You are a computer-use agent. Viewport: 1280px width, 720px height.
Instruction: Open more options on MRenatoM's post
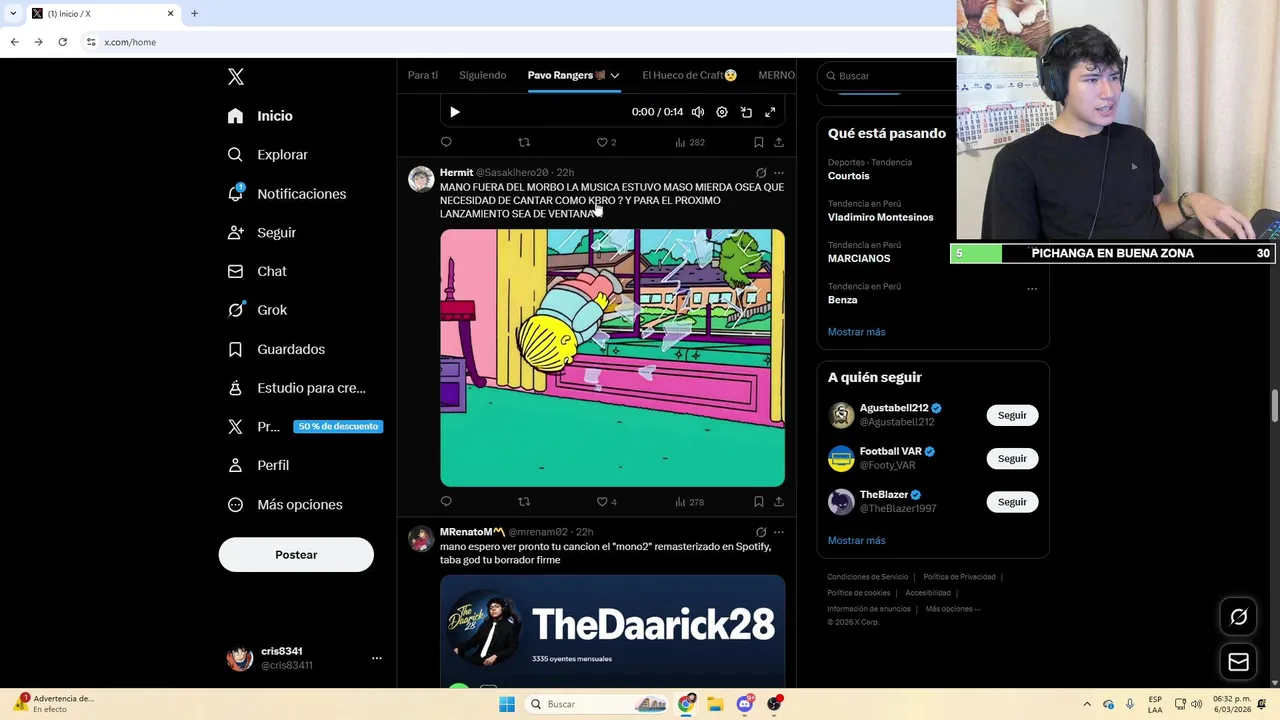[779, 532]
